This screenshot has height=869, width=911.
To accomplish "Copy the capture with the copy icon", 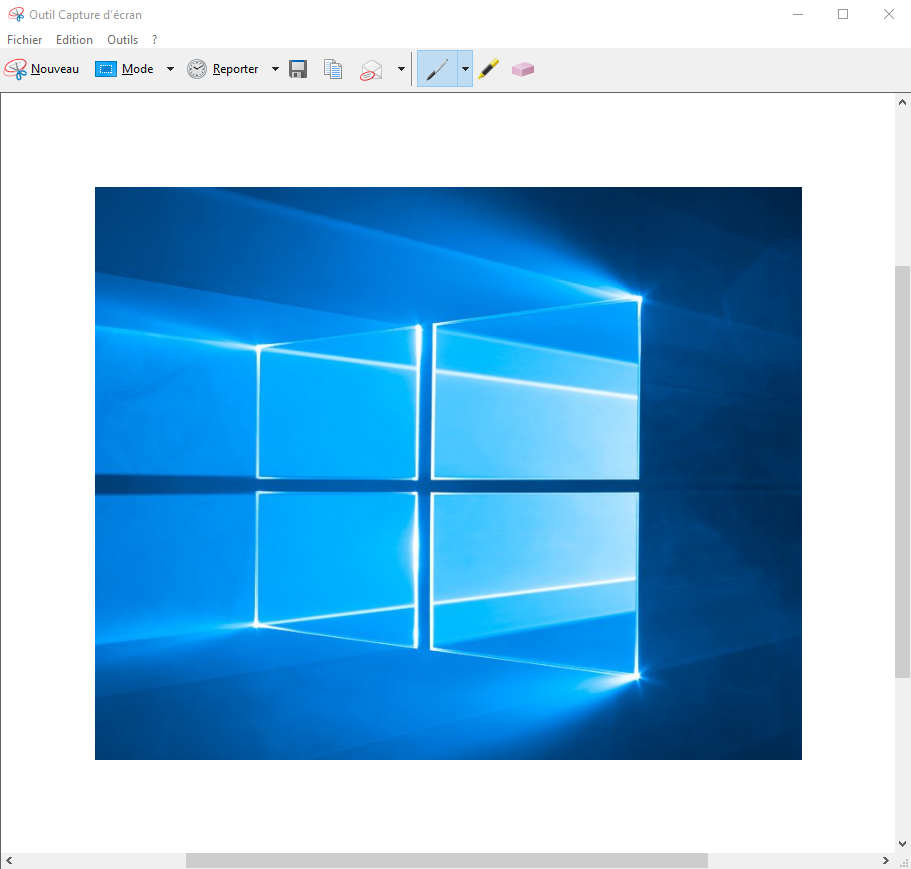I will 333,69.
